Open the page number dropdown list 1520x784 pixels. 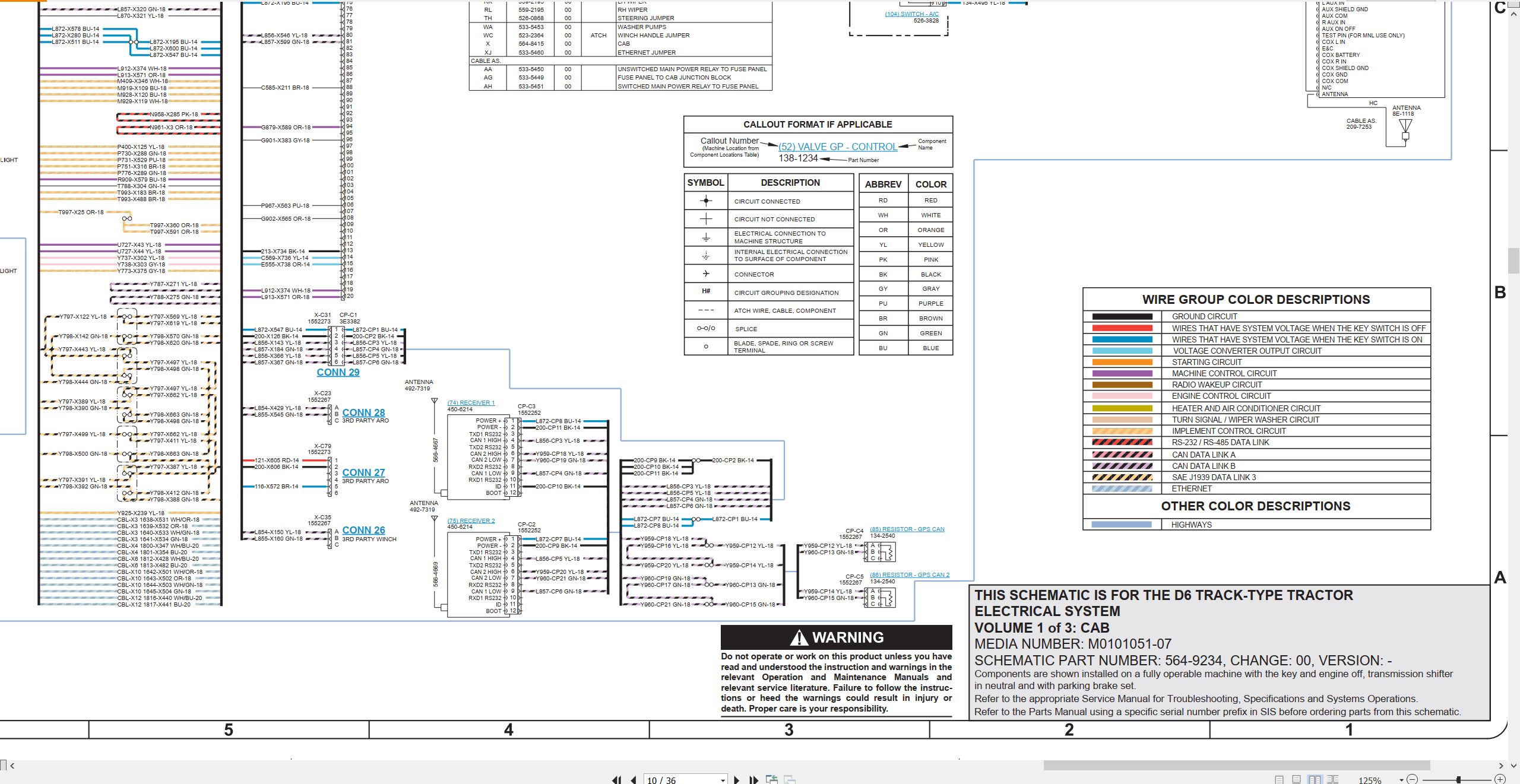(x=723, y=780)
